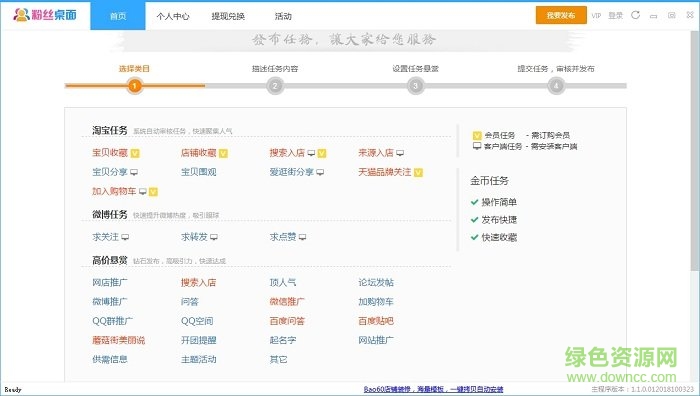Choose the 蘑菇街美丽说 task
Image resolution: width=700 pixels, height=396 pixels.
point(119,340)
